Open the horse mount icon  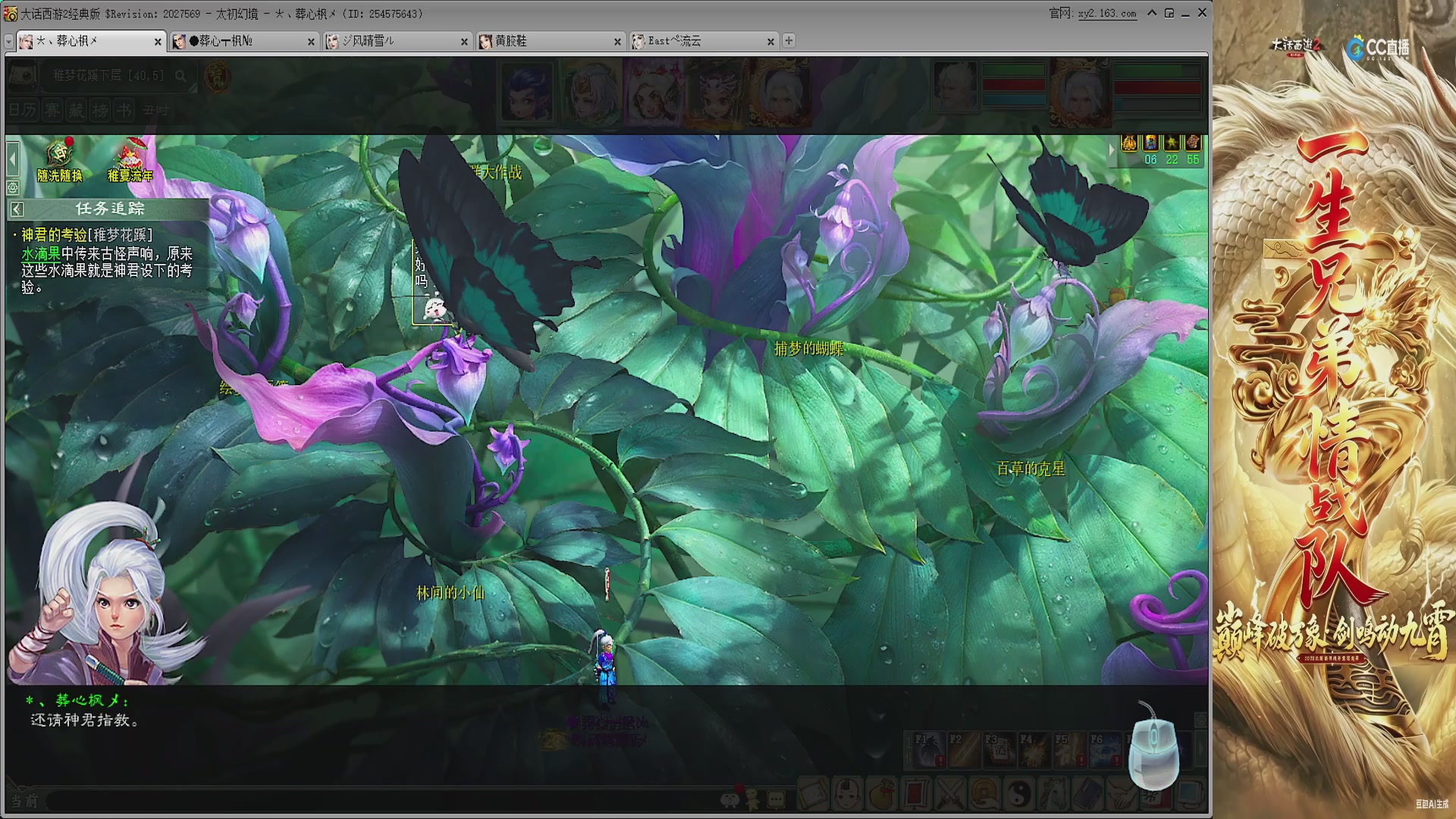[1053, 795]
